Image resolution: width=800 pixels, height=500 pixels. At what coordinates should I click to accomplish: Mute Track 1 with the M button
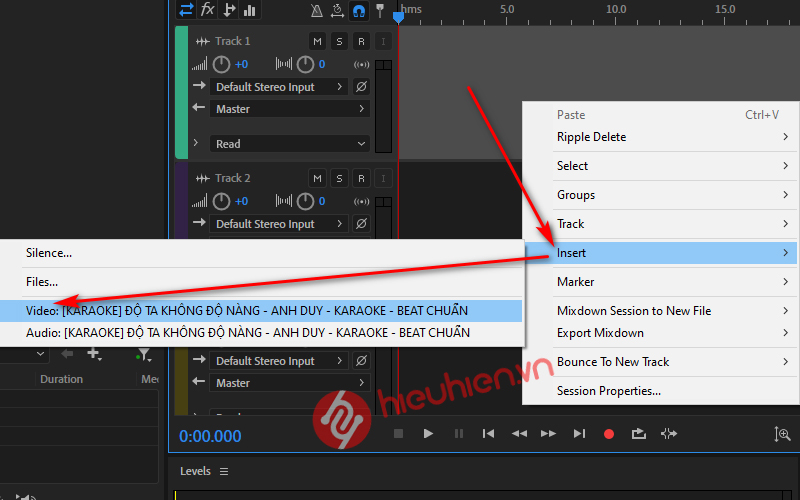[x=317, y=41]
